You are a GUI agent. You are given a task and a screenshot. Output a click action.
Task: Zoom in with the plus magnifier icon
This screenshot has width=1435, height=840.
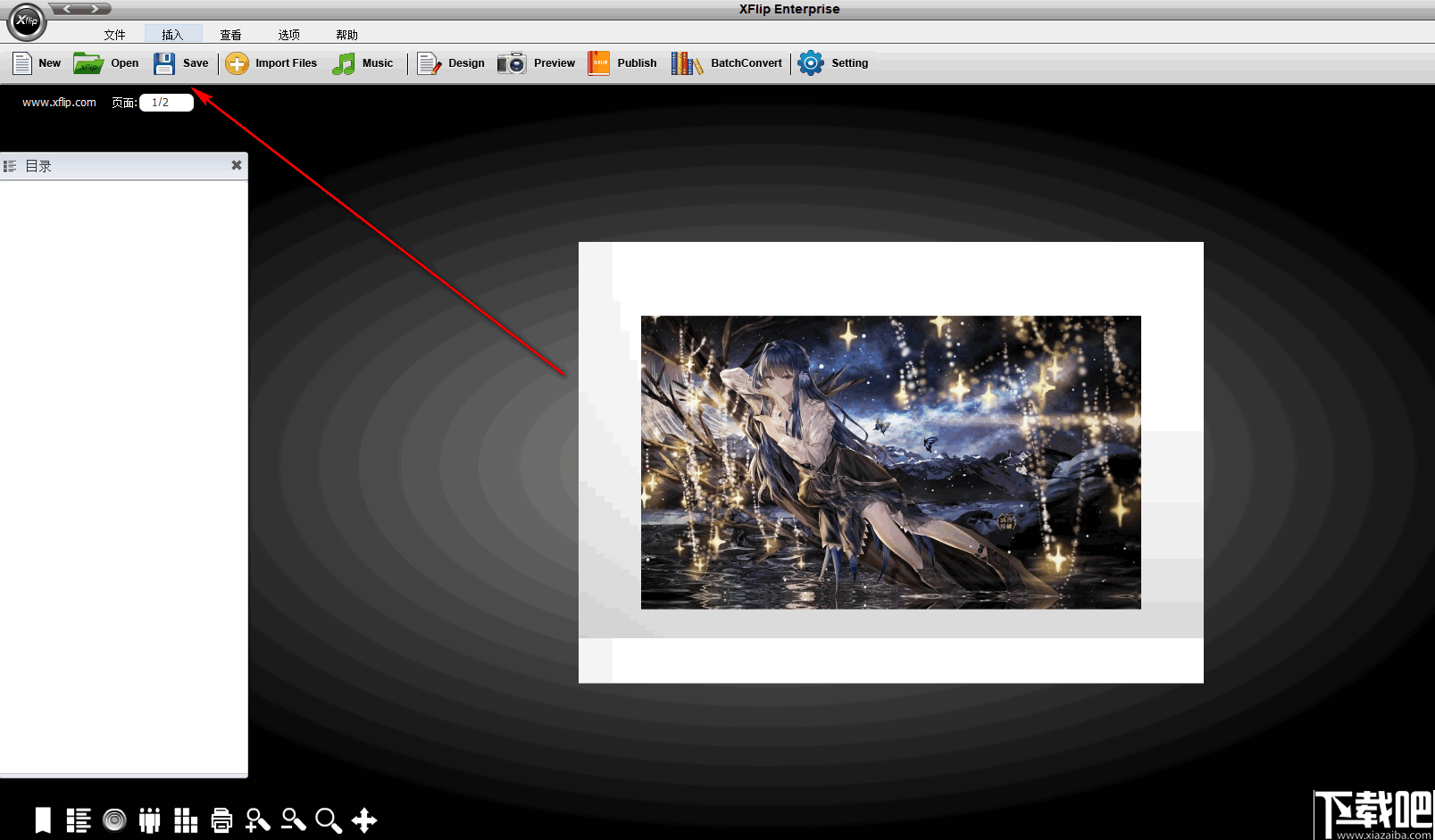point(258,820)
